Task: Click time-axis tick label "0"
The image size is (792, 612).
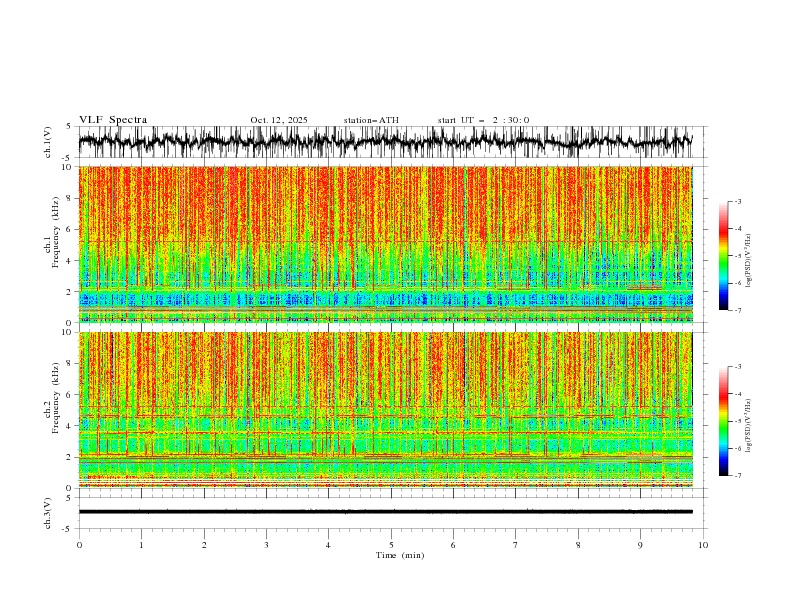Action: (x=79, y=545)
